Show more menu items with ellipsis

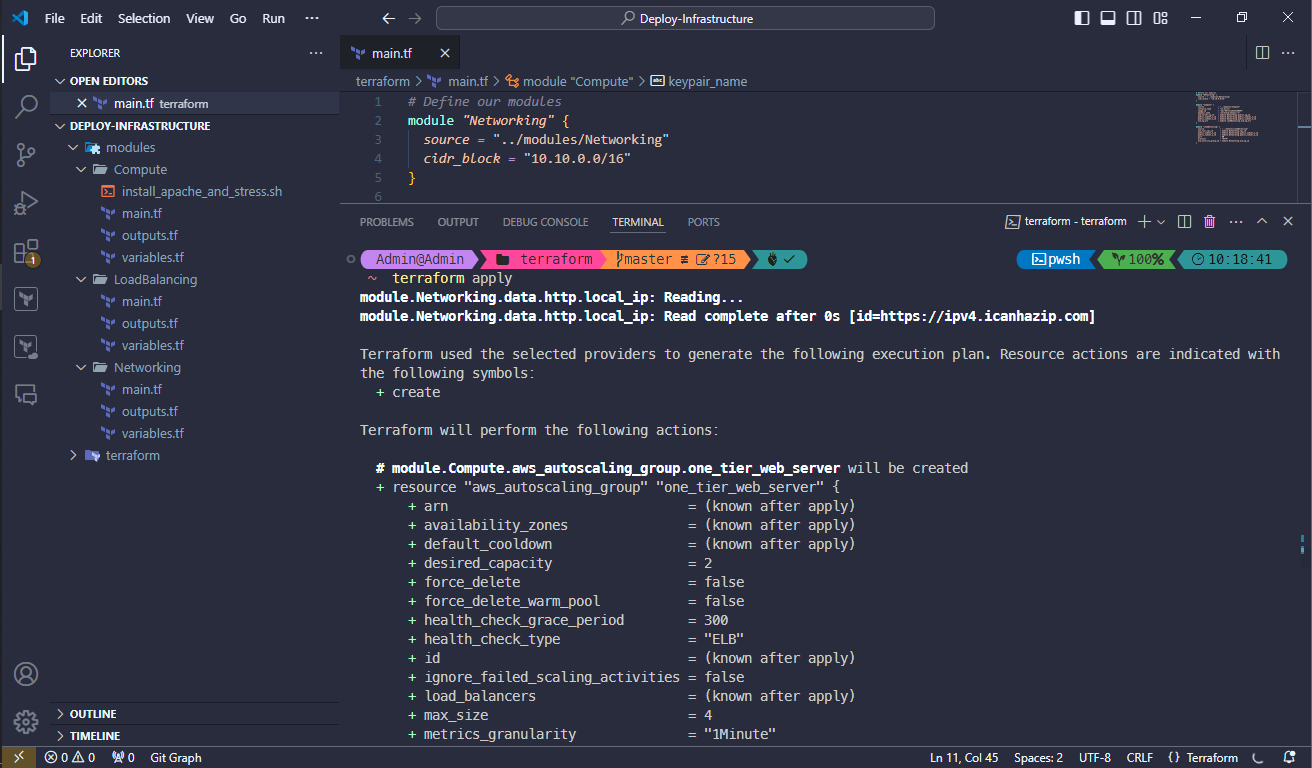[312, 18]
